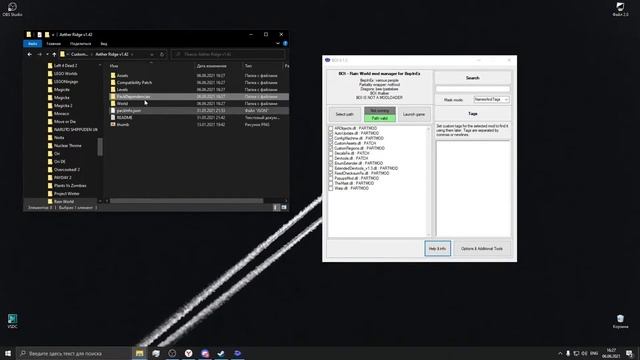
Task: Click the microphone icon in system tray
Action: [x=568, y=353]
